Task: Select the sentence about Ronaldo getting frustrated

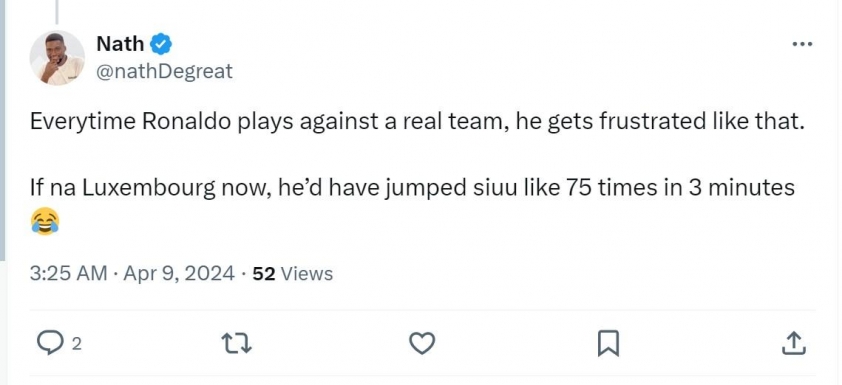Action: (x=418, y=123)
